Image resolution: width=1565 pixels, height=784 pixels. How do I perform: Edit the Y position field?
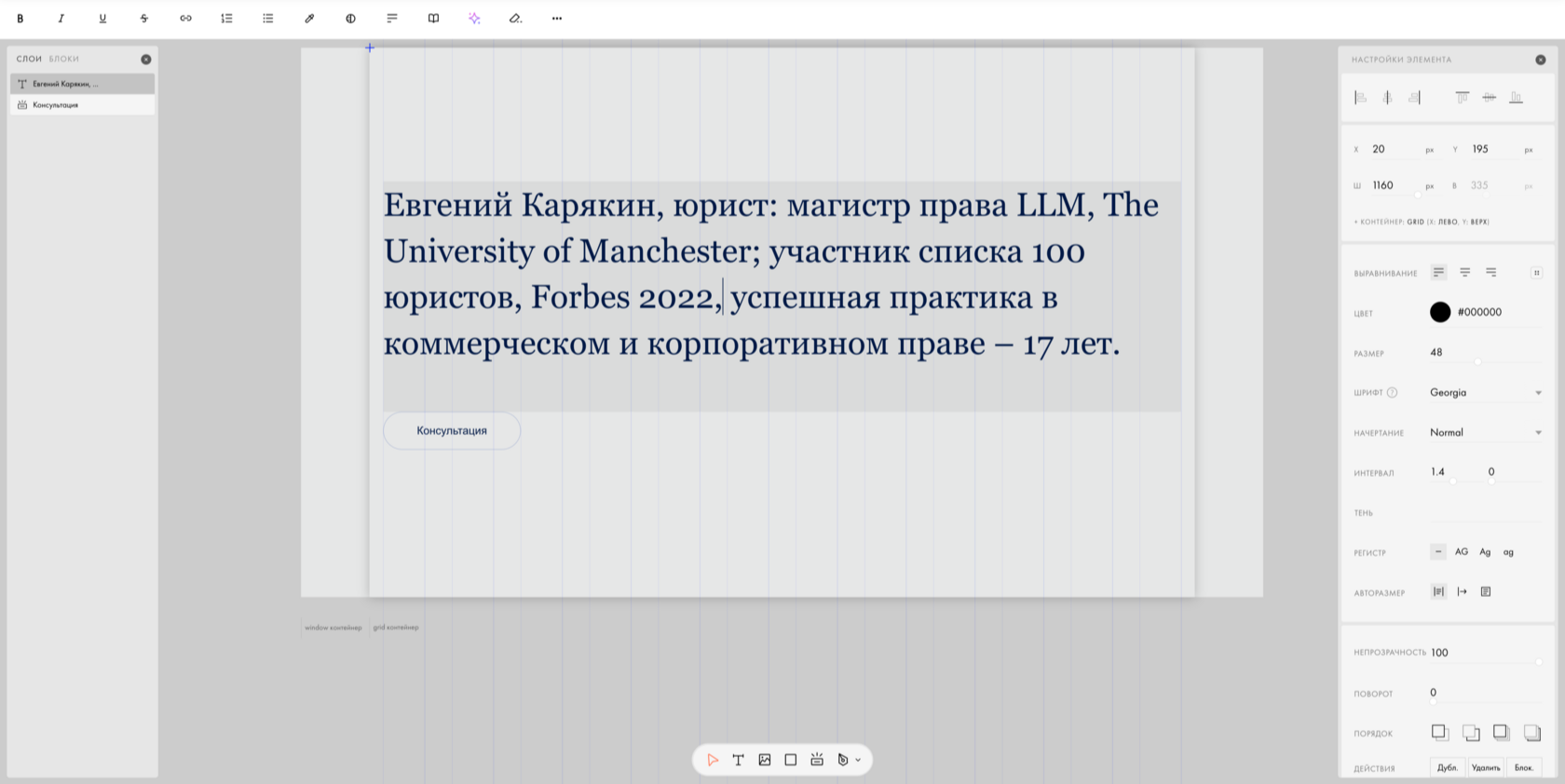pyautogui.click(x=1494, y=149)
